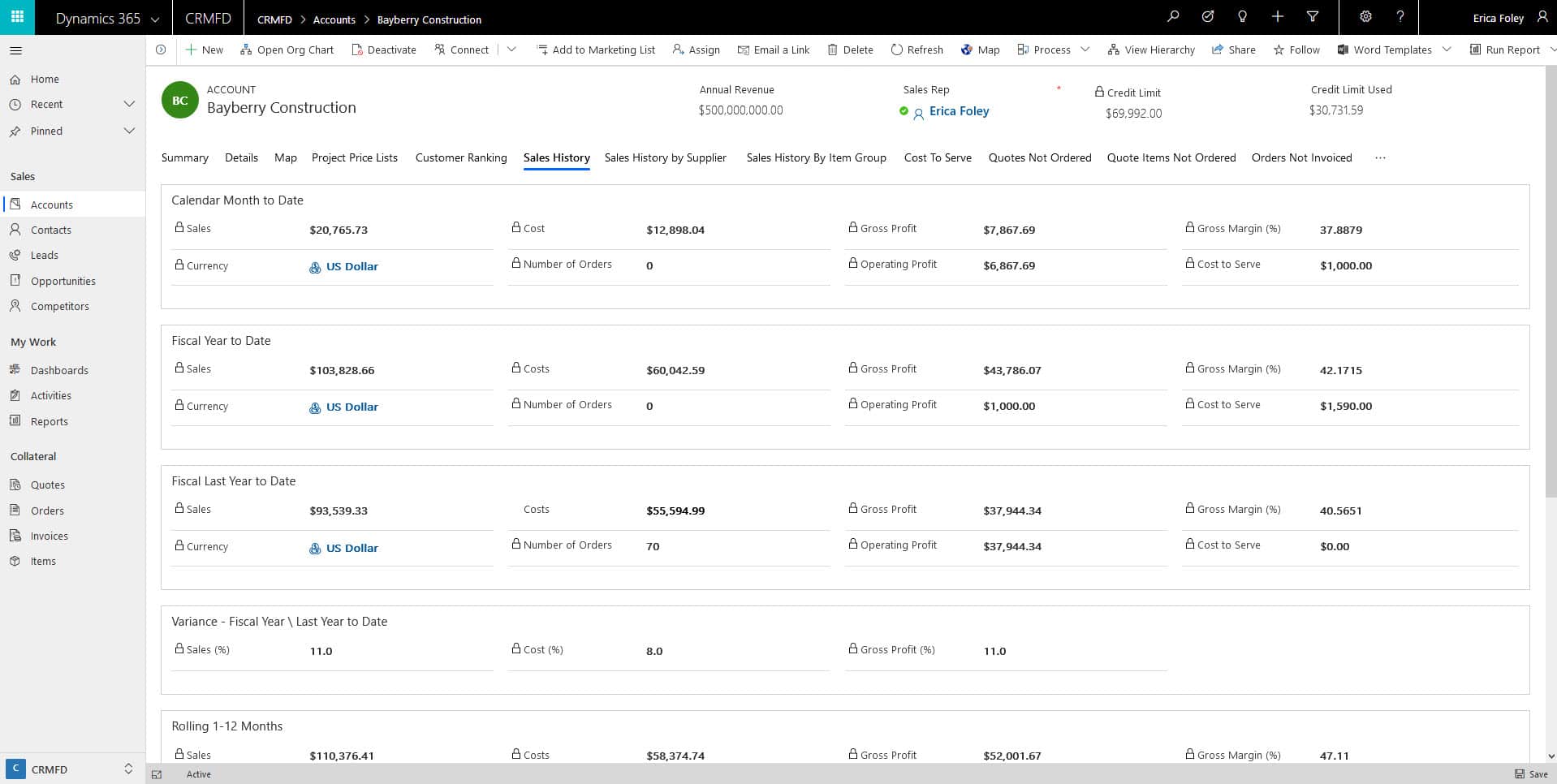The height and width of the screenshot is (784, 1557).
Task: Click the Assign command
Action: [697, 50]
